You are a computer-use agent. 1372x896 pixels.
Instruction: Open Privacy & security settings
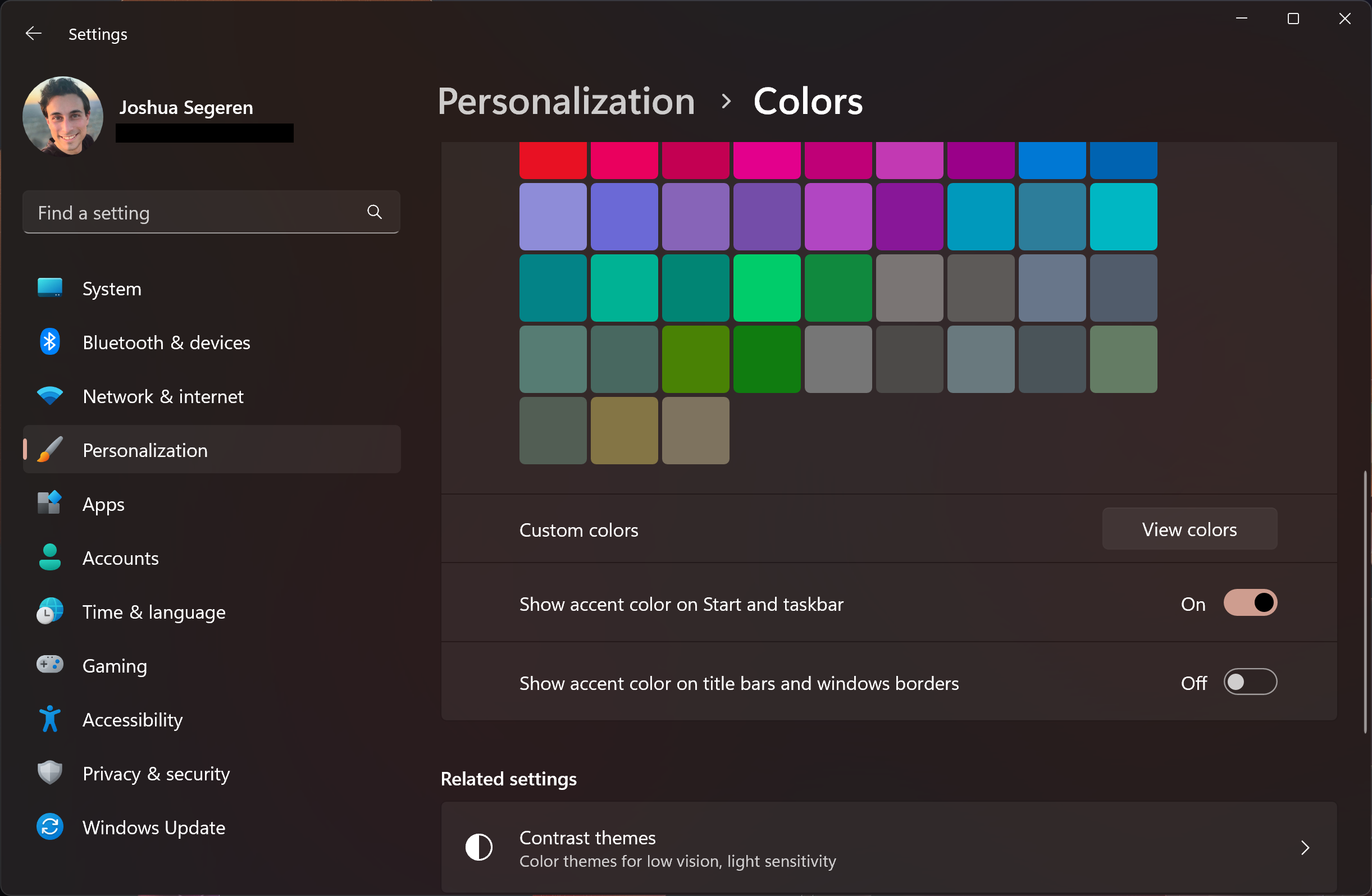click(x=156, y=773)
